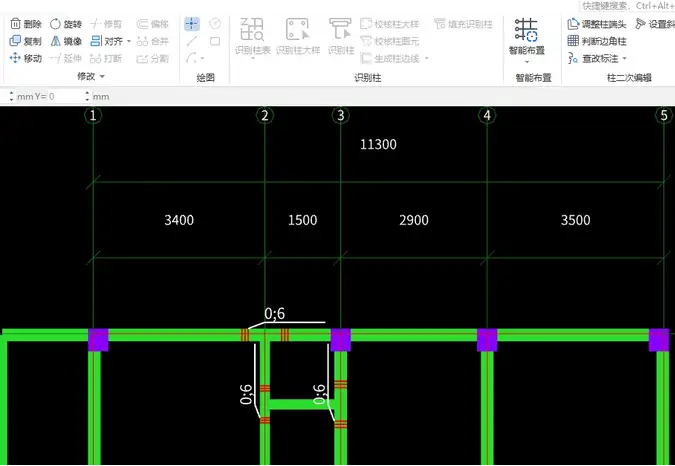The image size is (675, 466).
Task: Click the 智能布置 smart layout icon
Action: [x=526, y=30]
